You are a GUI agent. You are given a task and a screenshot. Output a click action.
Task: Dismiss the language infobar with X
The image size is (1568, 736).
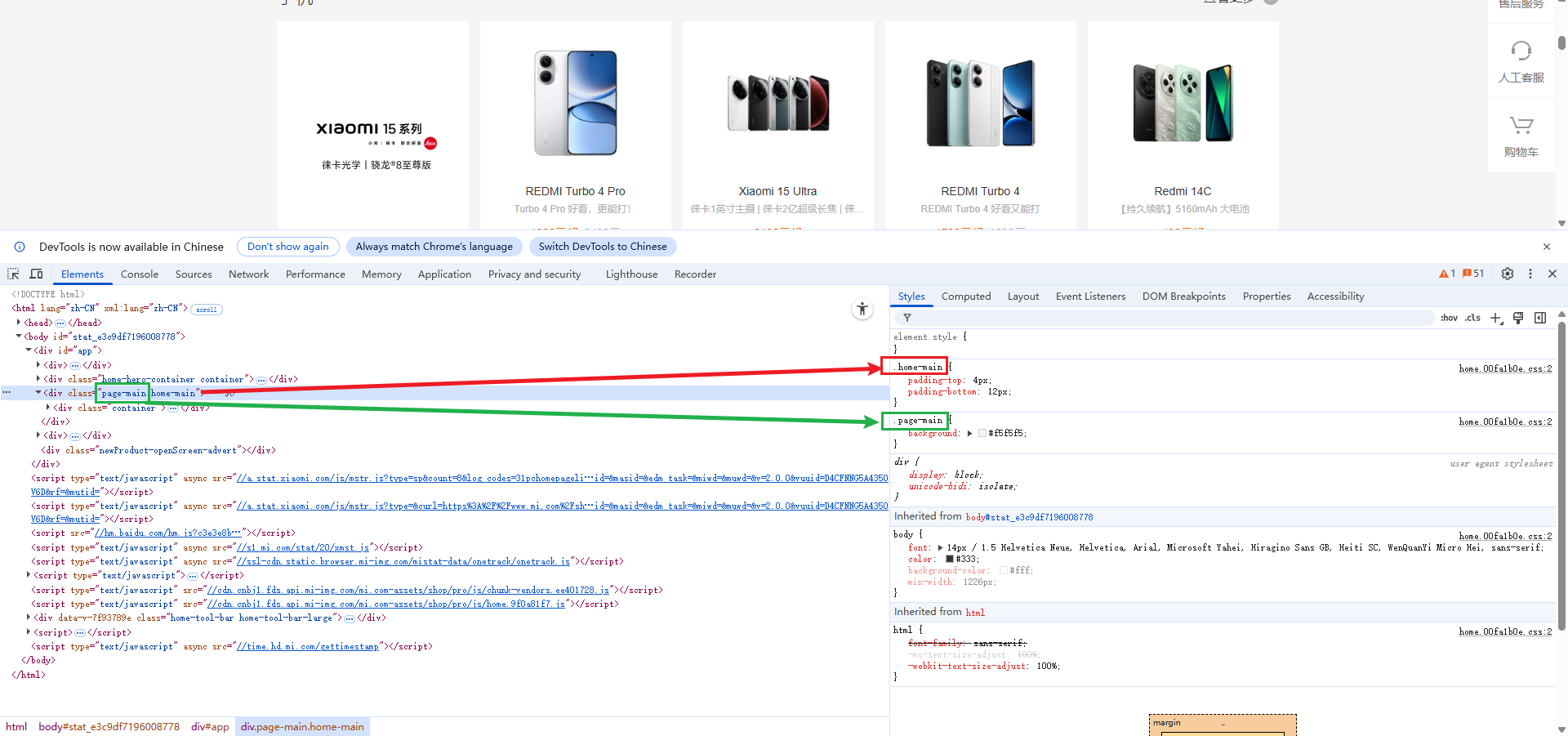click(1547, 247)
